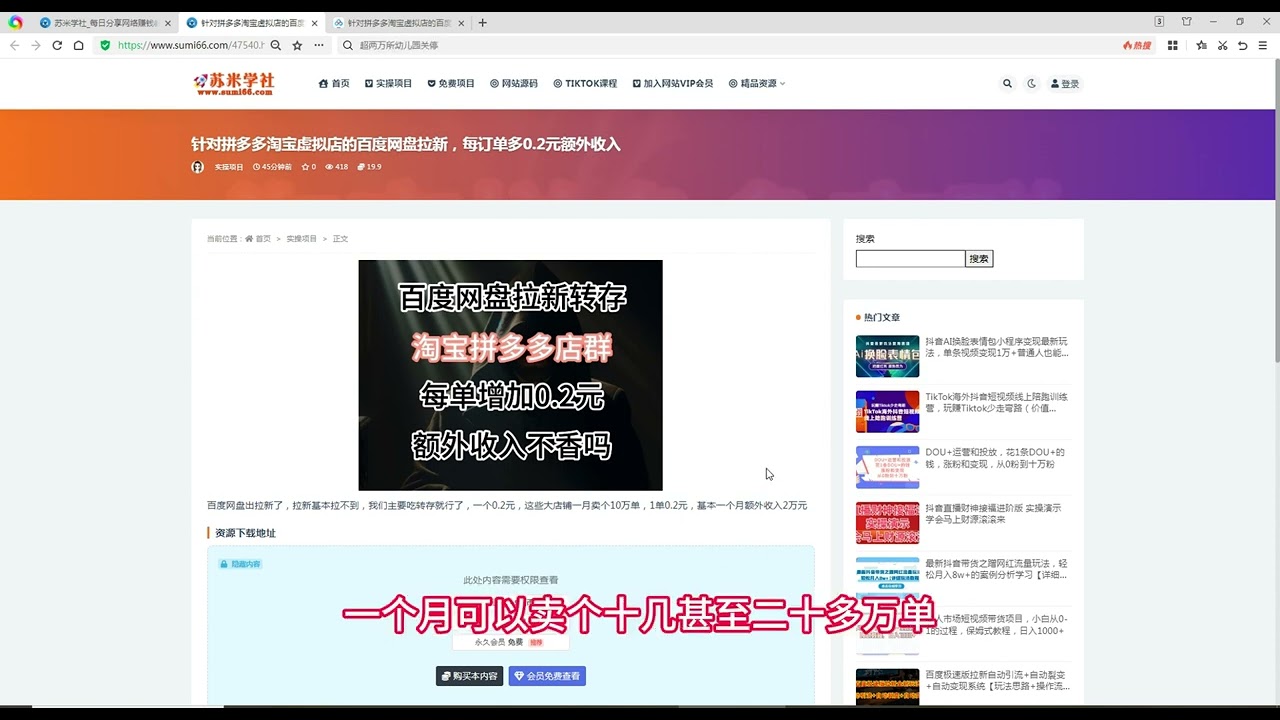The height and width of the screenshot is (720, 1280).
Task: Click the URL address field
Action: click(x=190, y=45)
